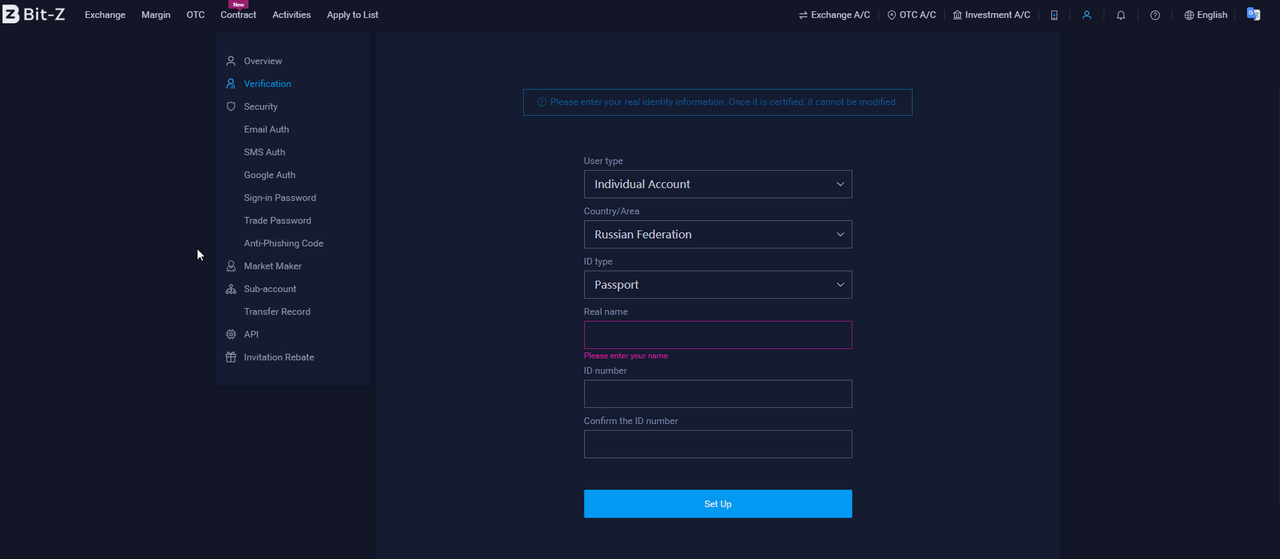Open the ID type Passport dropdown

[718, 284]
